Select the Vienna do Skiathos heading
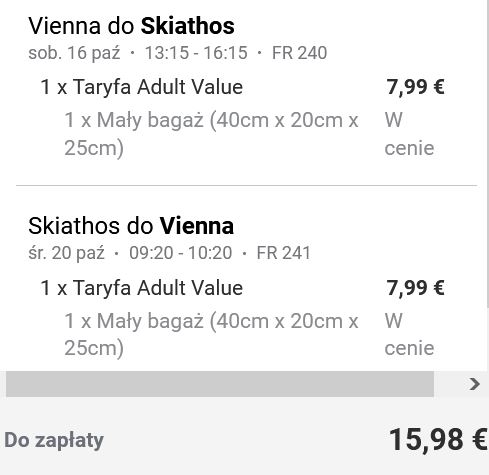The width and height of the screenshot is (489, 475). click(131, 26)
